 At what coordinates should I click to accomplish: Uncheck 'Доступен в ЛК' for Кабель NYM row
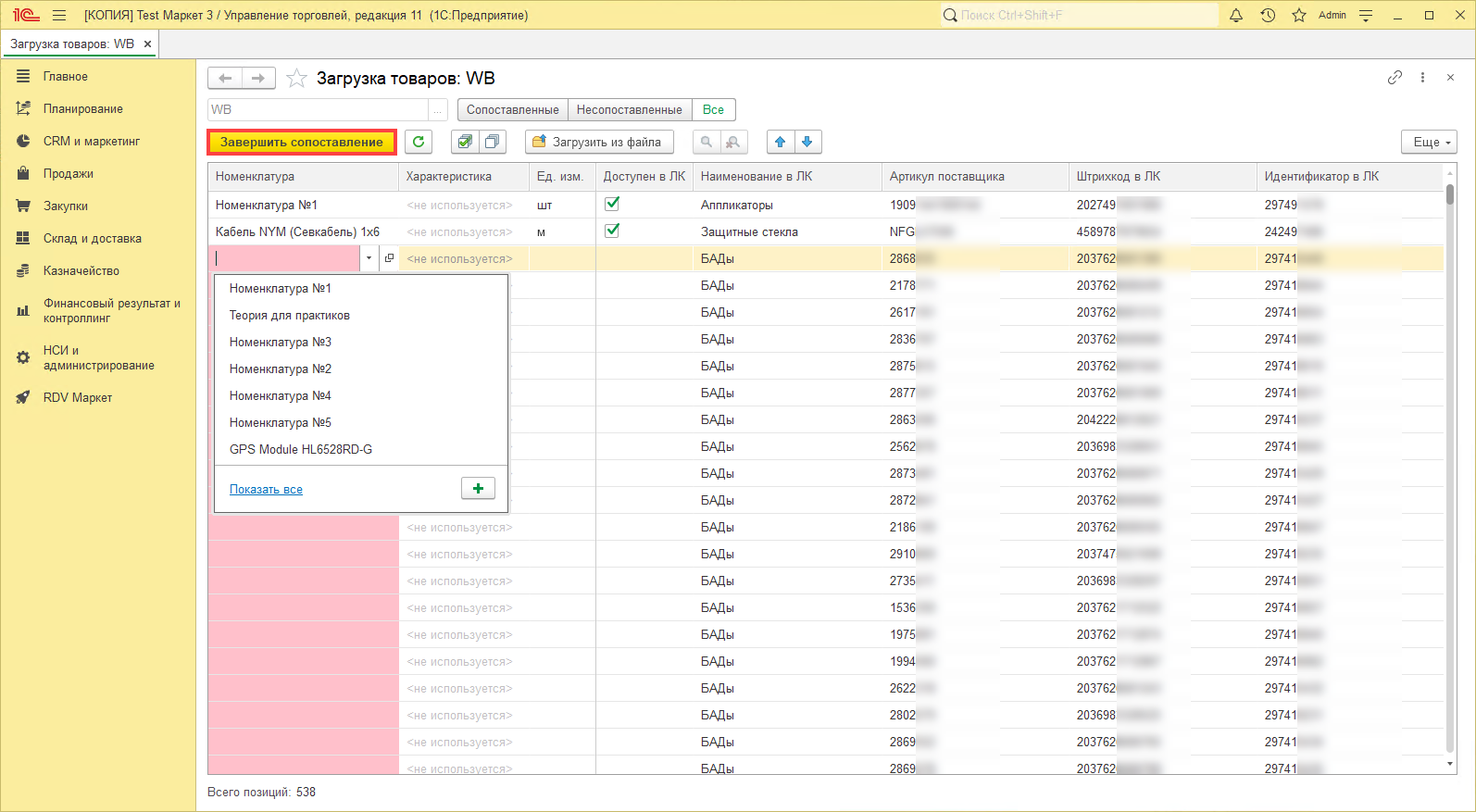612,231
